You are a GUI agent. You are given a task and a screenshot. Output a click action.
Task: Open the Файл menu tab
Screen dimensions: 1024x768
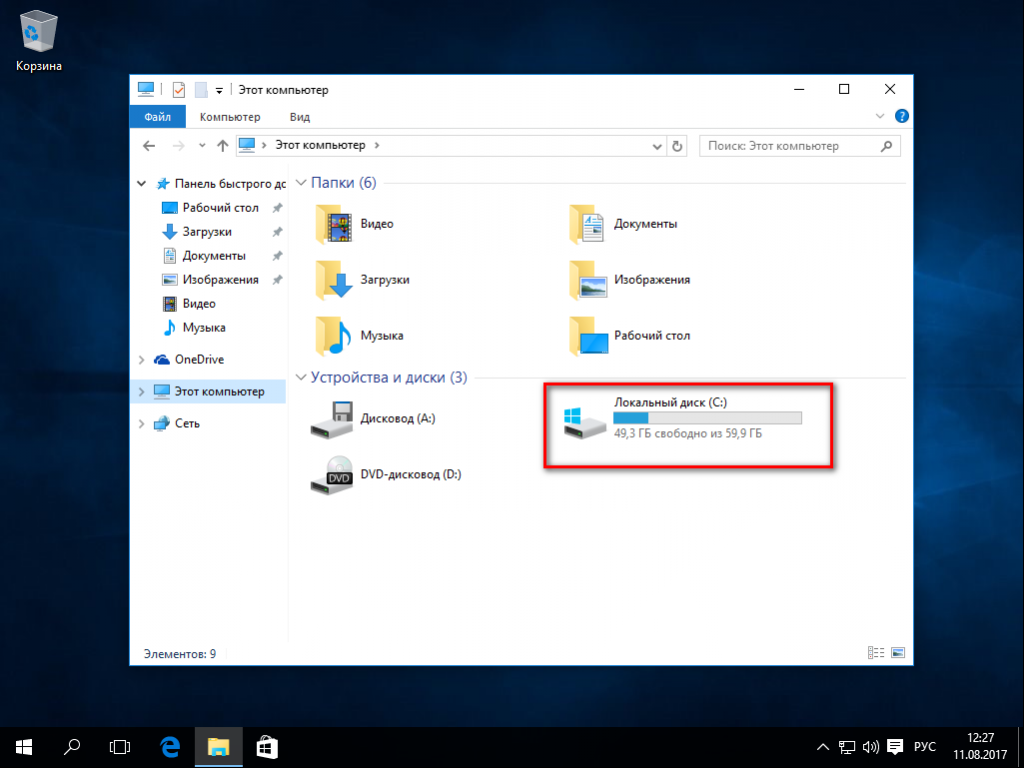157,117
